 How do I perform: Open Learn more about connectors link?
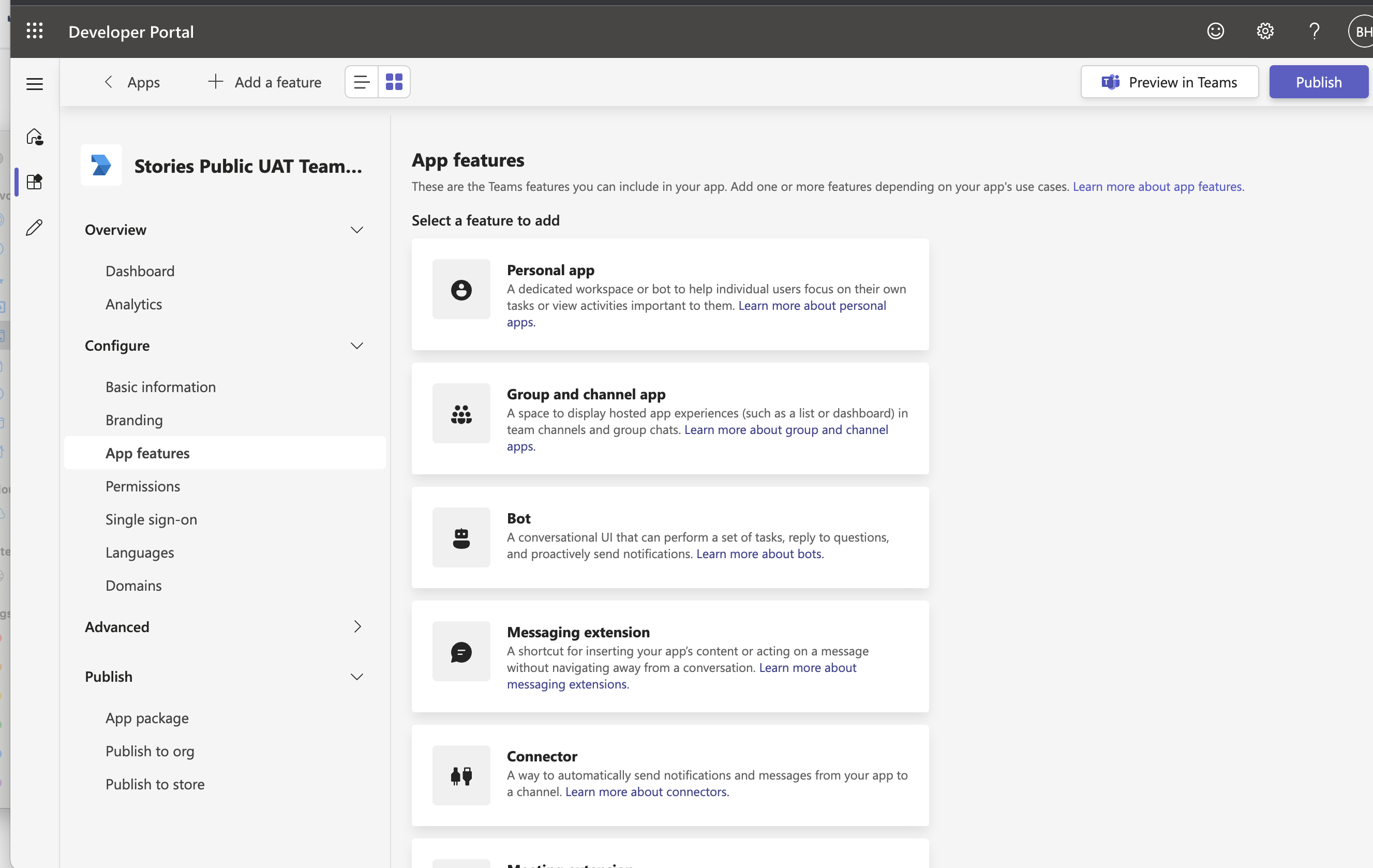647,792
